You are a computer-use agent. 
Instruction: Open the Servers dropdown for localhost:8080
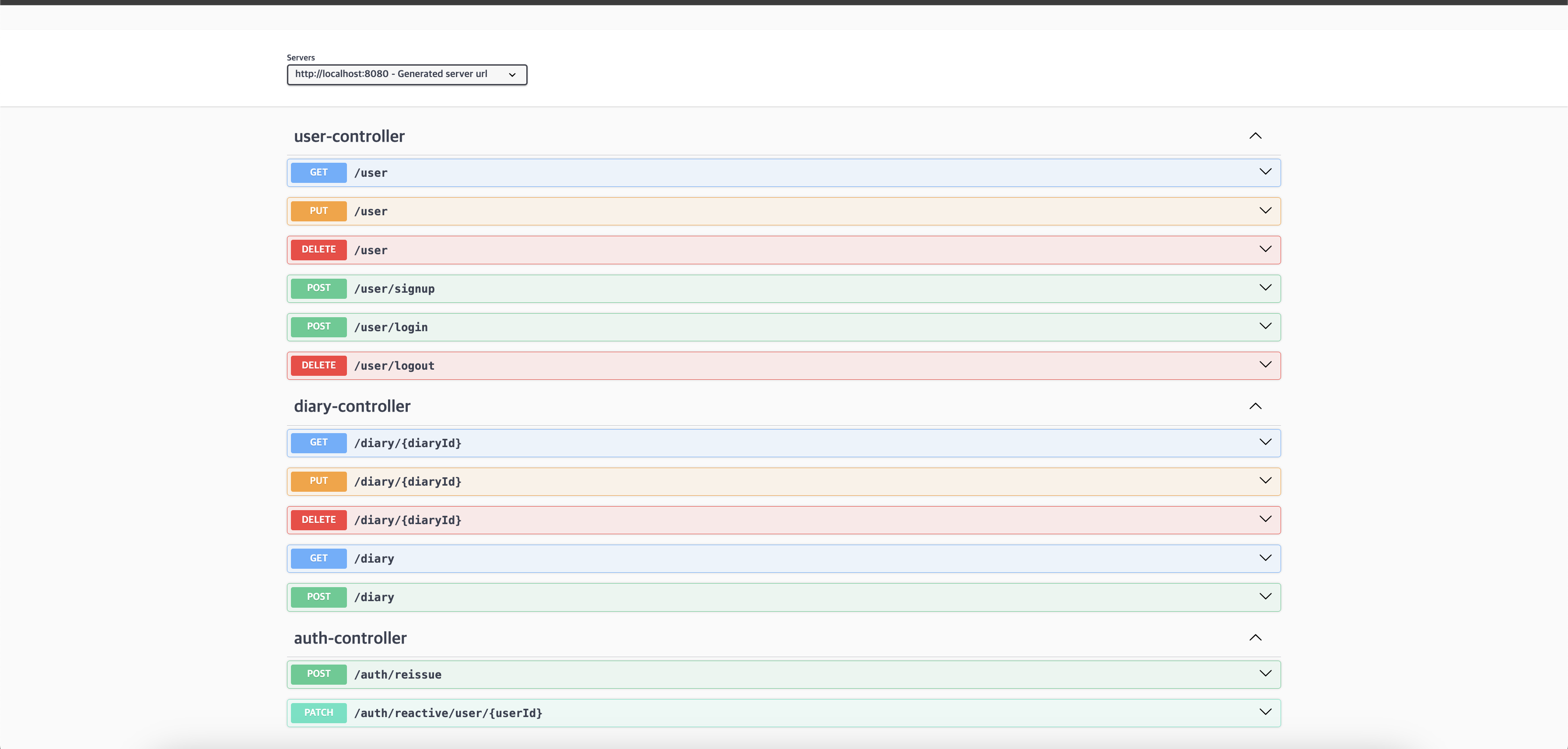tap(406, 74)
